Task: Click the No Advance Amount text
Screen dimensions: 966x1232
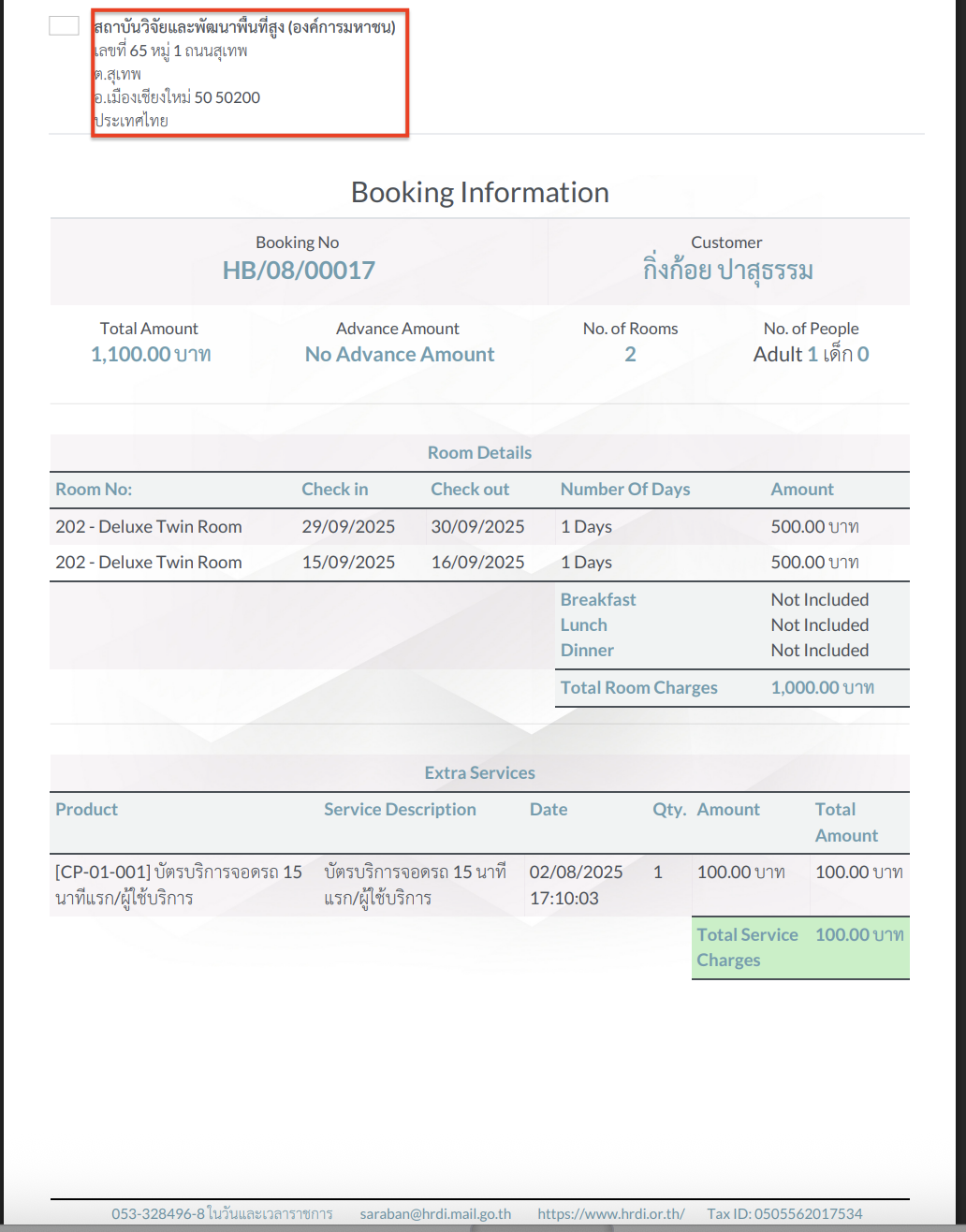Action: pos(400,354)
